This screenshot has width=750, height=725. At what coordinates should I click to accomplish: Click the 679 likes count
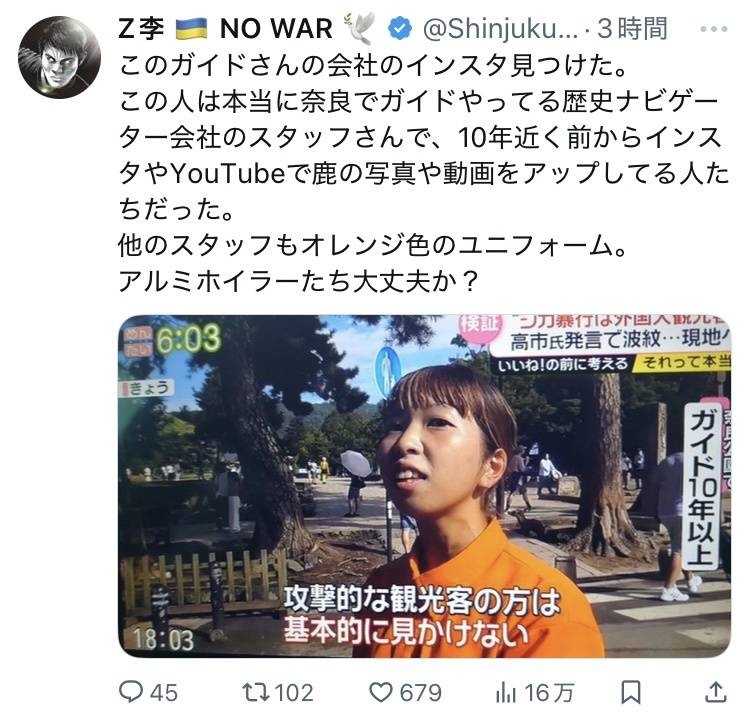click(420, 692)
